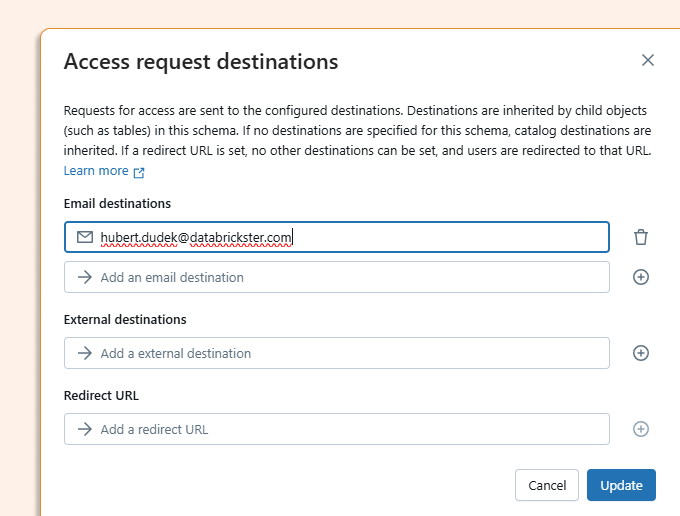Click the 'Email destinations' section label
Image resolution: width=680 pixels, height=516 pixels.
coord(117,204)
